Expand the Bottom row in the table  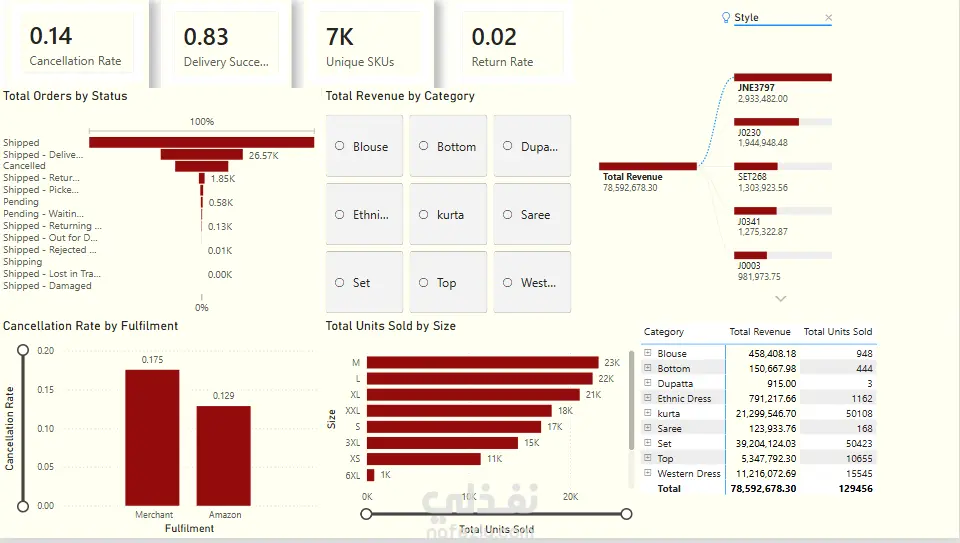pyautogui.click(x=648, y=368)
